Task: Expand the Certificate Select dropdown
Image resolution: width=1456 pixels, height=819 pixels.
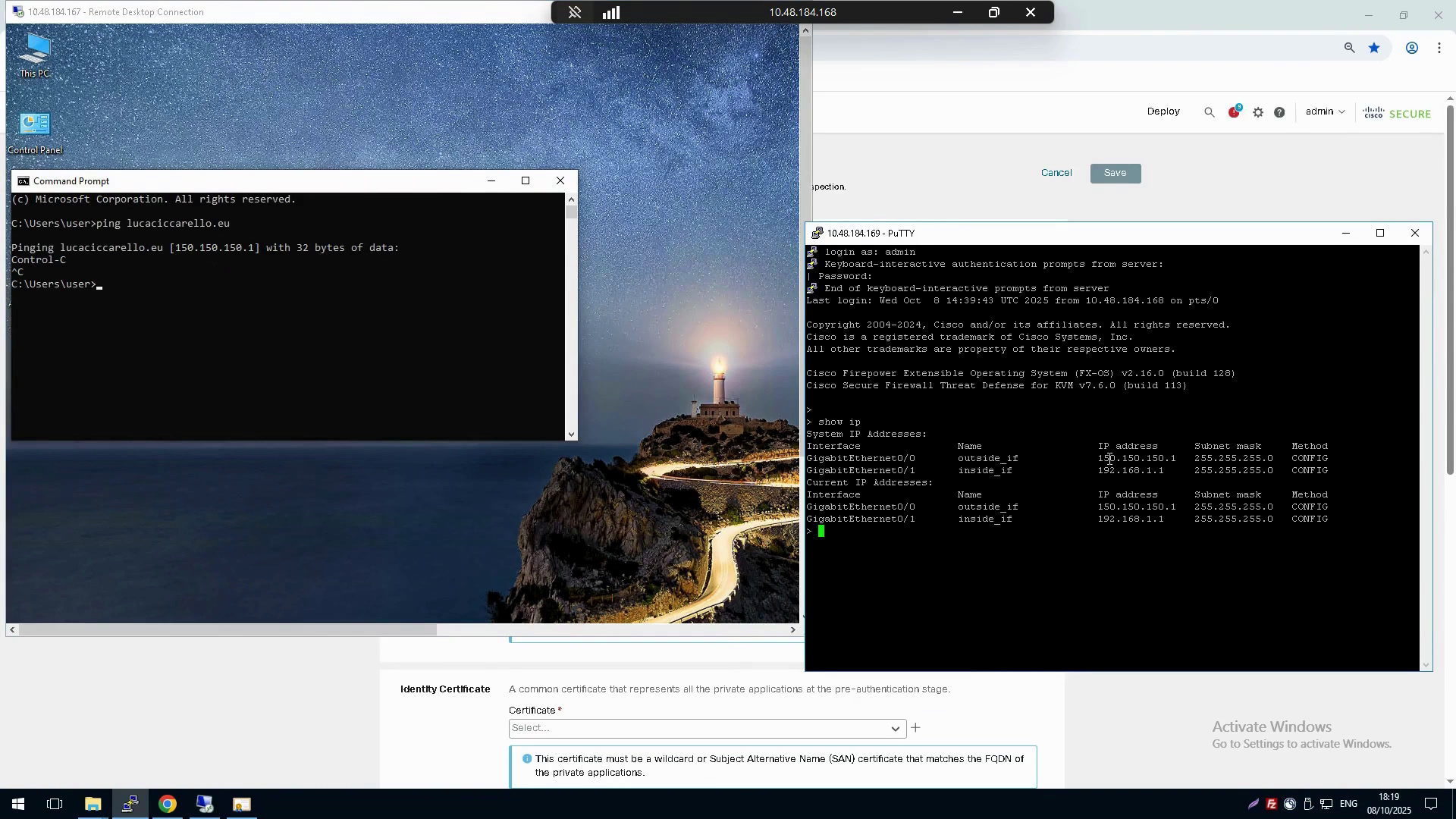Action: pos(708,728)
